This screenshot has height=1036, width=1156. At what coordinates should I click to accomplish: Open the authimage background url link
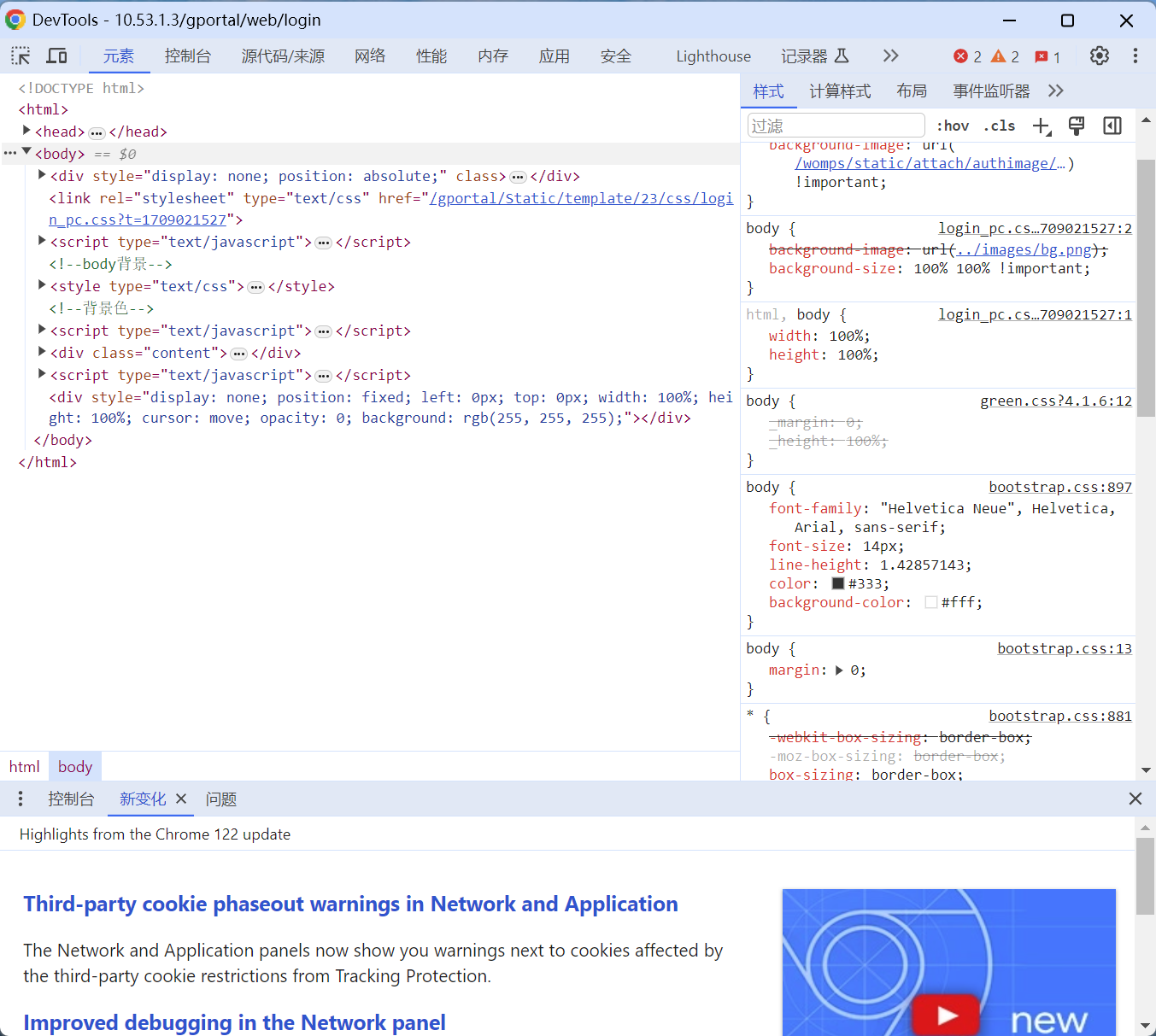pyautogui.click(x=930, y=163)
